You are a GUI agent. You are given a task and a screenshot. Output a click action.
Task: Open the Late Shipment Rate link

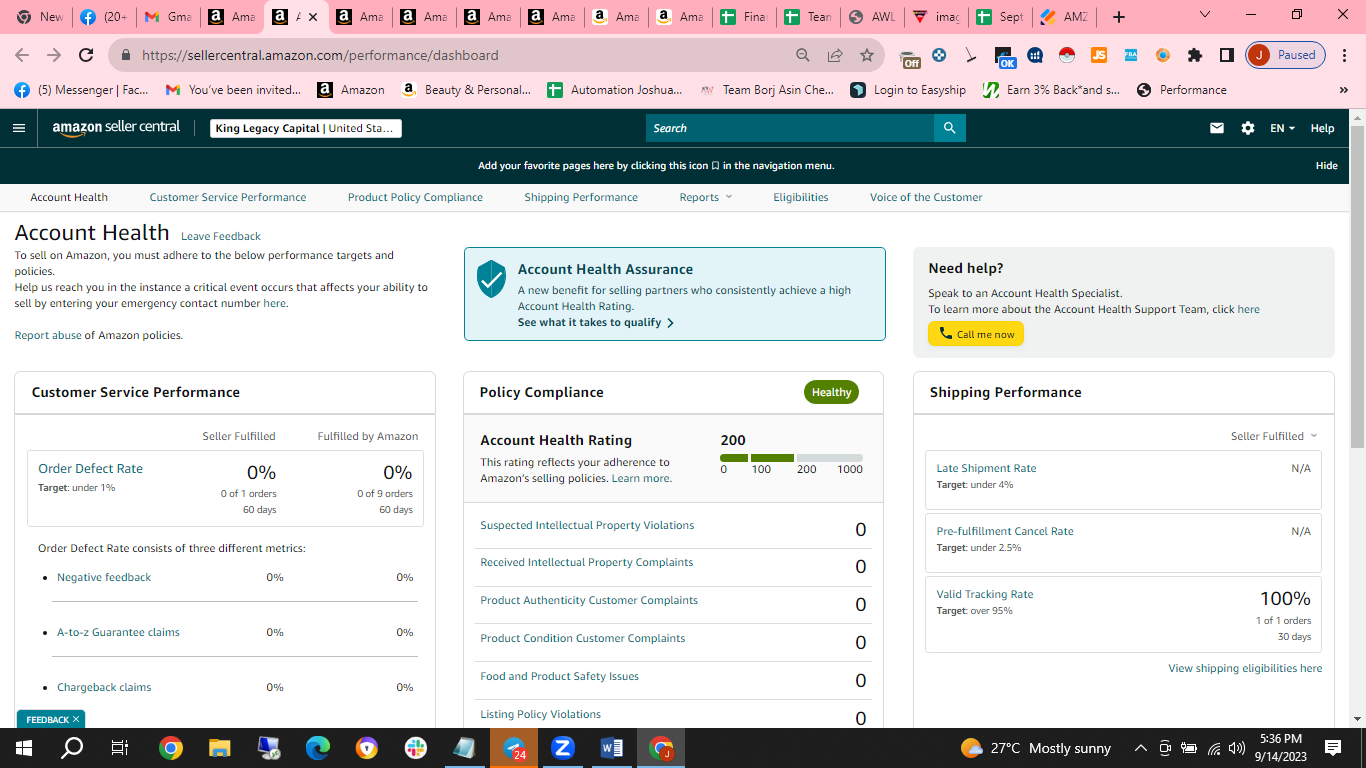986,468
